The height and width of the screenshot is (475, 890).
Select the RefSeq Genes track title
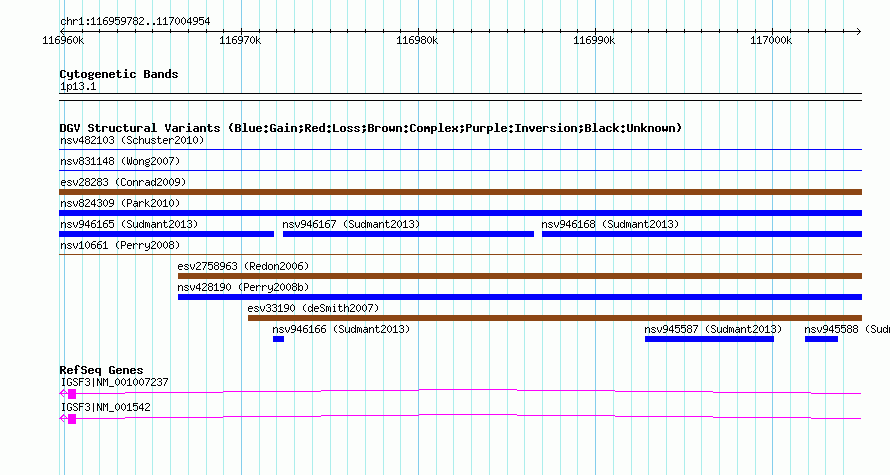(x=101, y=370)
